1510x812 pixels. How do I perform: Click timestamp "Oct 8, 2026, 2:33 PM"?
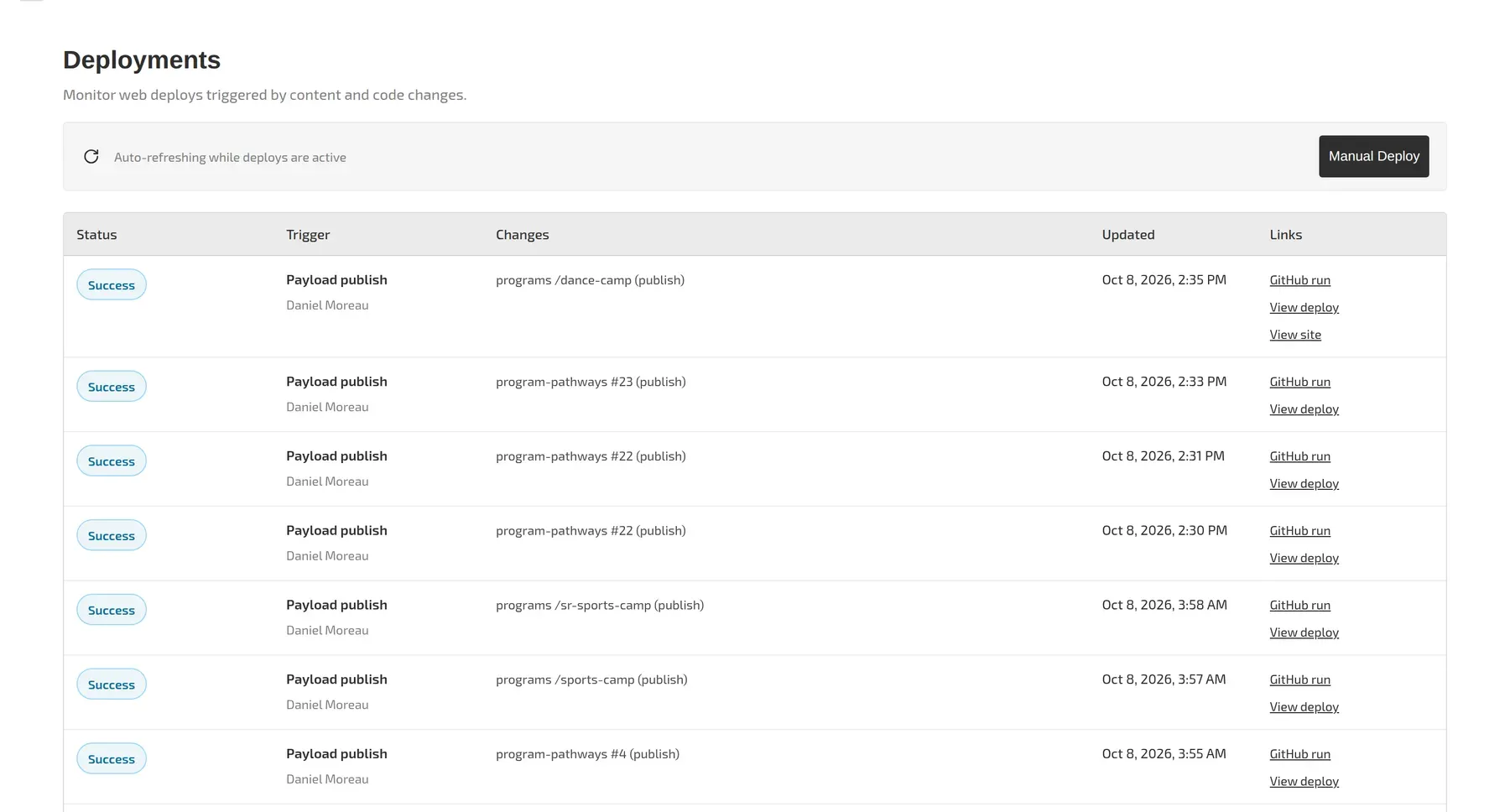pyautogui.click(x=1164, y=382)
